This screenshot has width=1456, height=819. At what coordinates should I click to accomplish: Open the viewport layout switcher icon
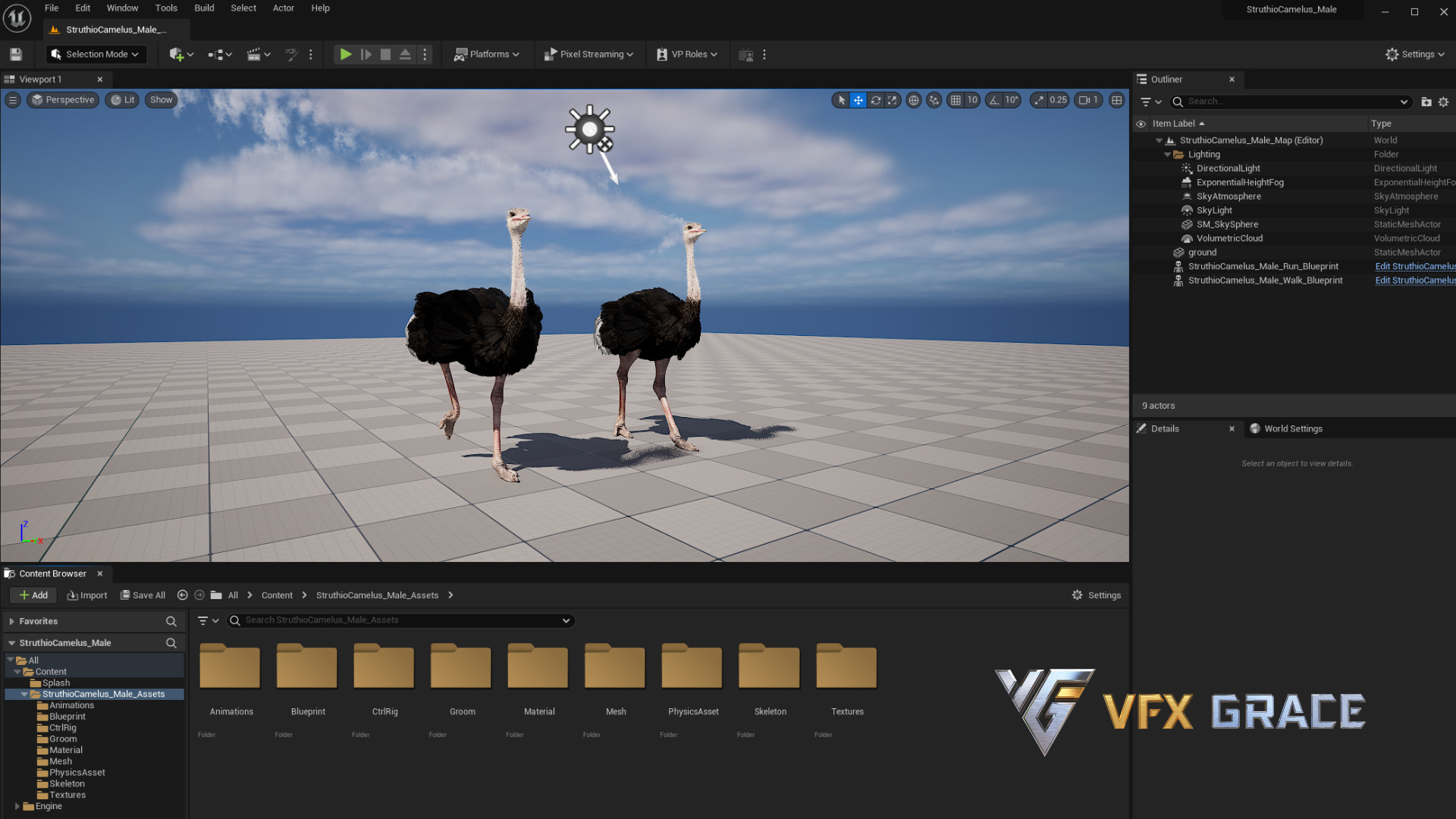point(1117,100)
